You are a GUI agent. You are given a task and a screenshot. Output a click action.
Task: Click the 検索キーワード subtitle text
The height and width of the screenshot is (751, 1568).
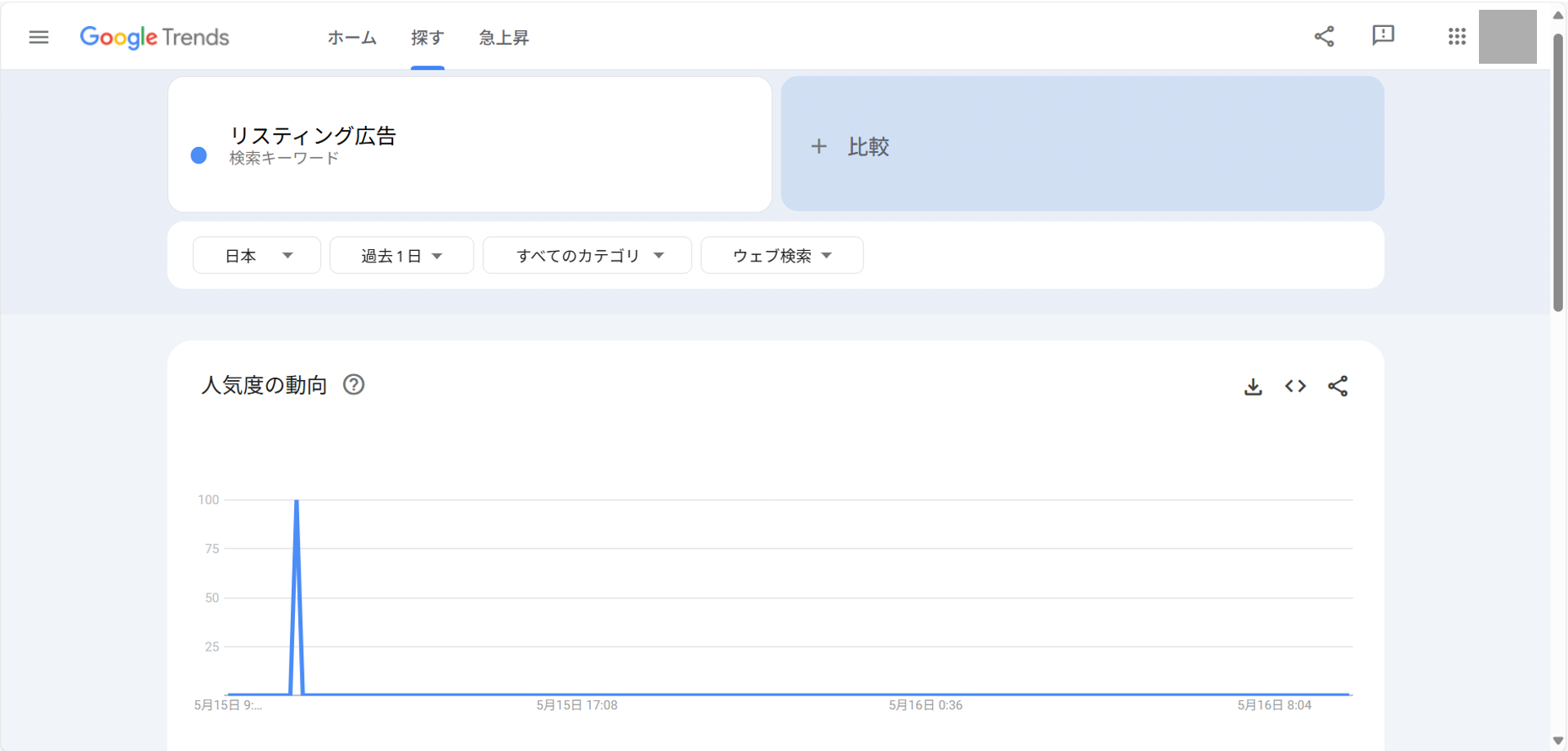click(x=284, y=159)
